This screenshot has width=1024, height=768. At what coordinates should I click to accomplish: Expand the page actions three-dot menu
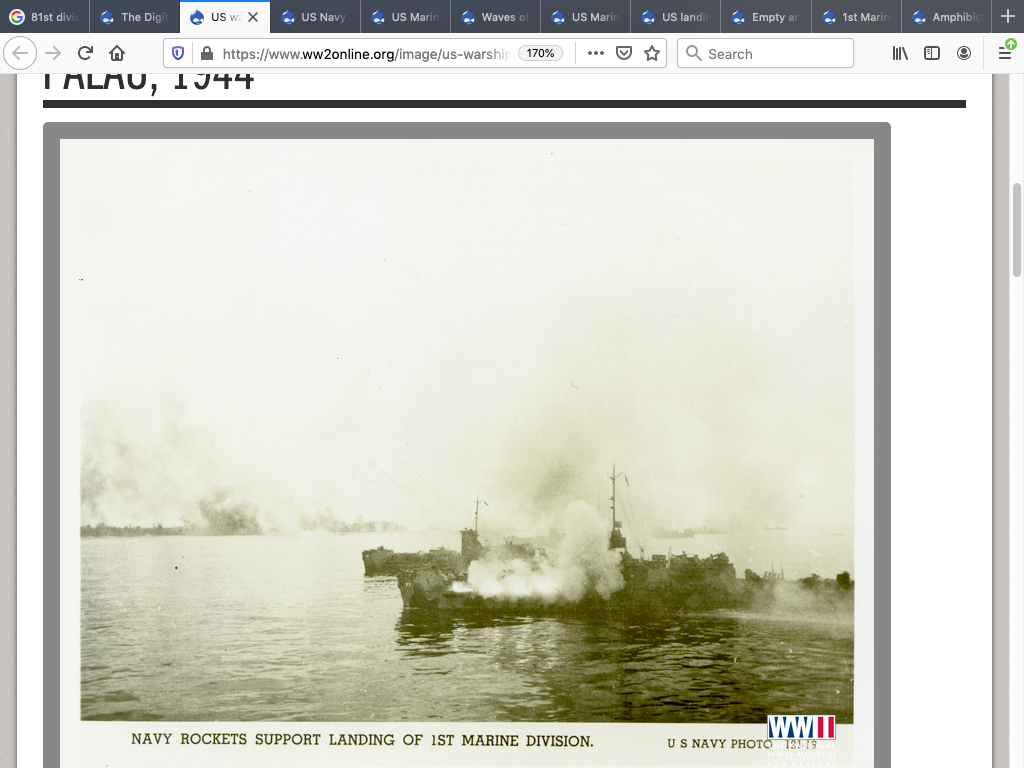coord(596,54)
